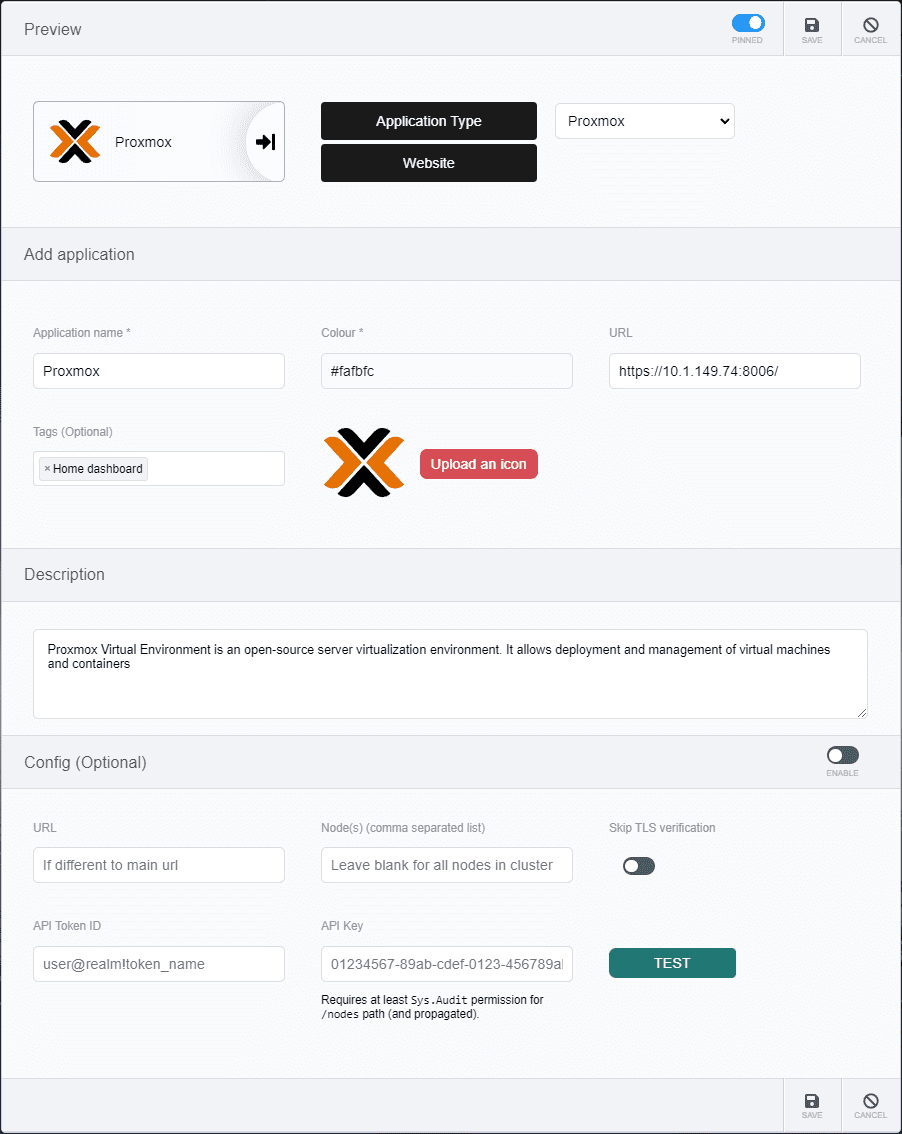
Task: Click the large Proxmox icon beside Upload button
Action: coord(364,463)
